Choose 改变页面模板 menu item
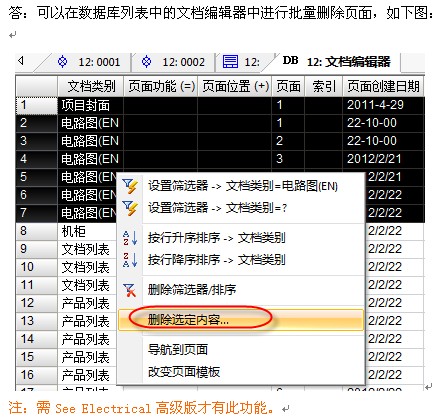The height and width of the screenshot is (420, 438). tap(184, 372)
